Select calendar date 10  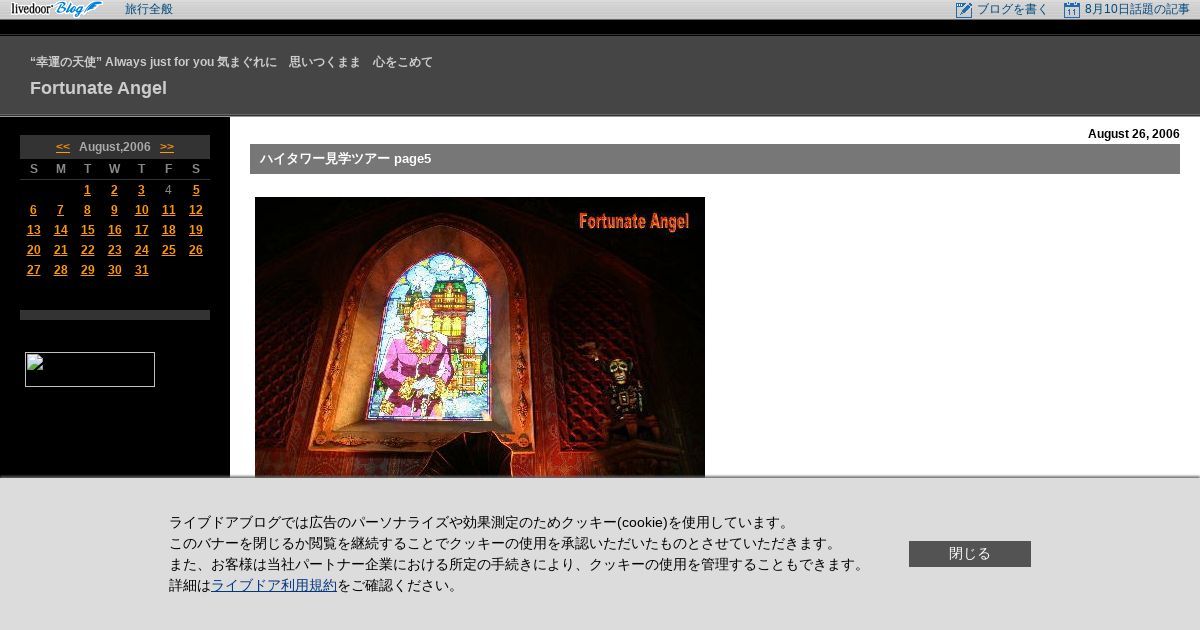click(x=141, y=210)
